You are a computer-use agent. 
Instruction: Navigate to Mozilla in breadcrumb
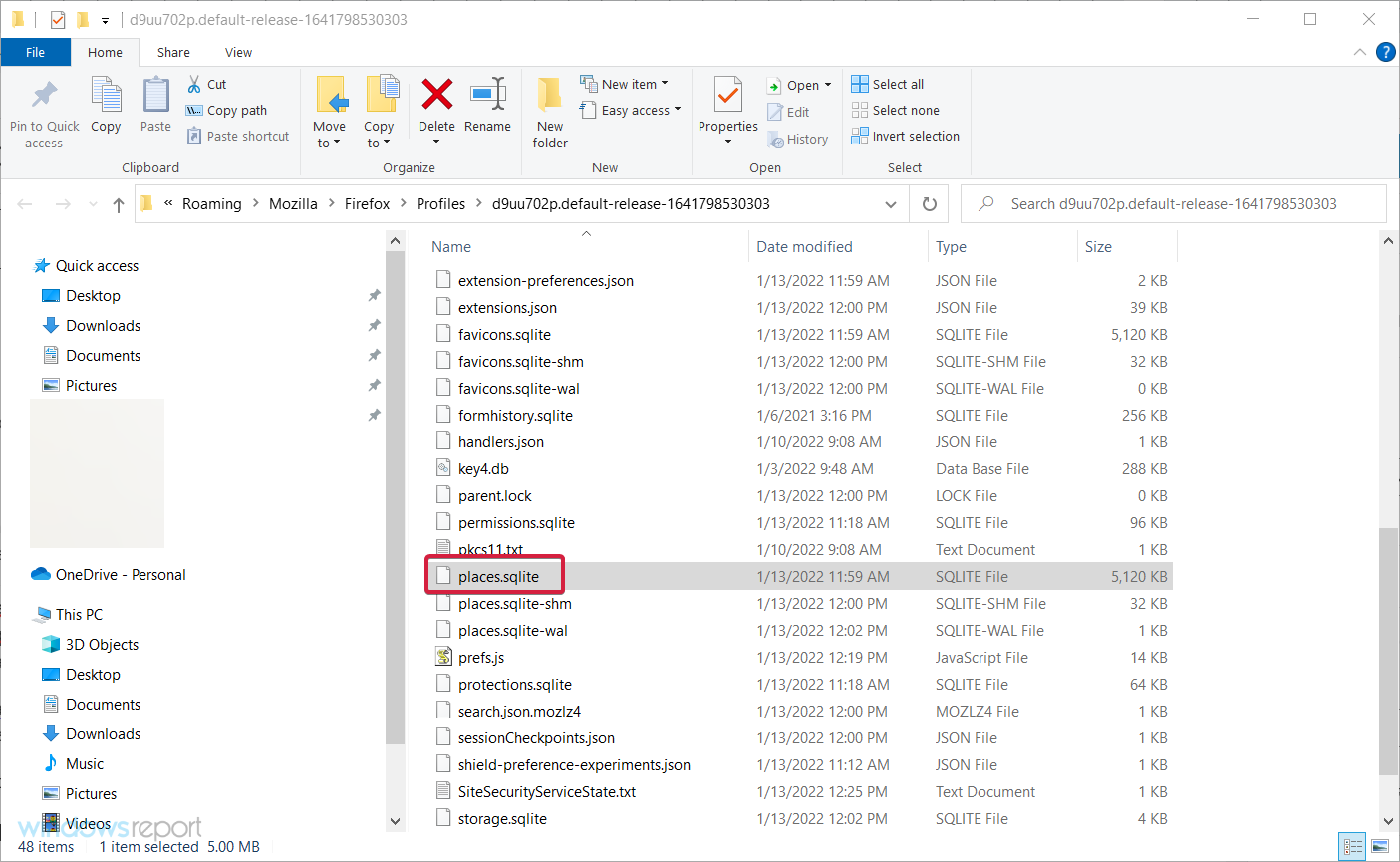[293, 204]
